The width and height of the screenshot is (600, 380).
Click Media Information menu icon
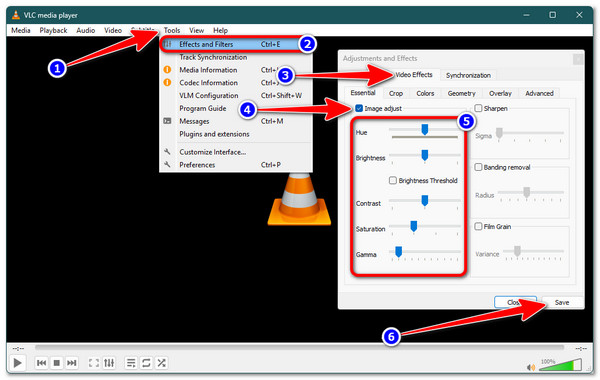167,70
